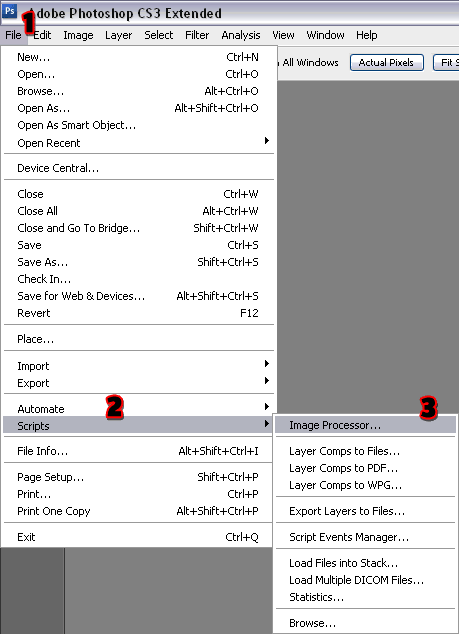The height and width of the screenshot is (634, 459).
Task: Open the Analysis menu
Action: [x=241, y=35]
